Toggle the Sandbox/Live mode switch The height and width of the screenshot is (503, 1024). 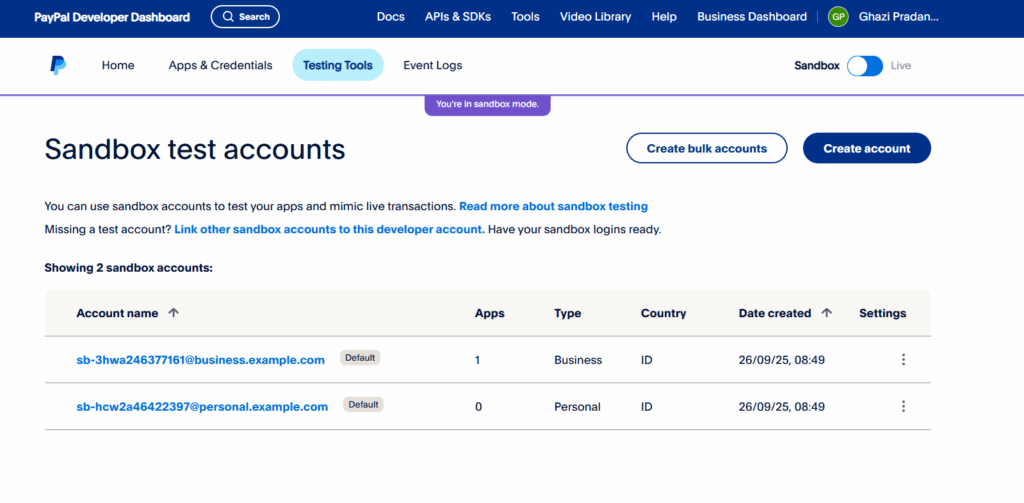pos(865,66)
